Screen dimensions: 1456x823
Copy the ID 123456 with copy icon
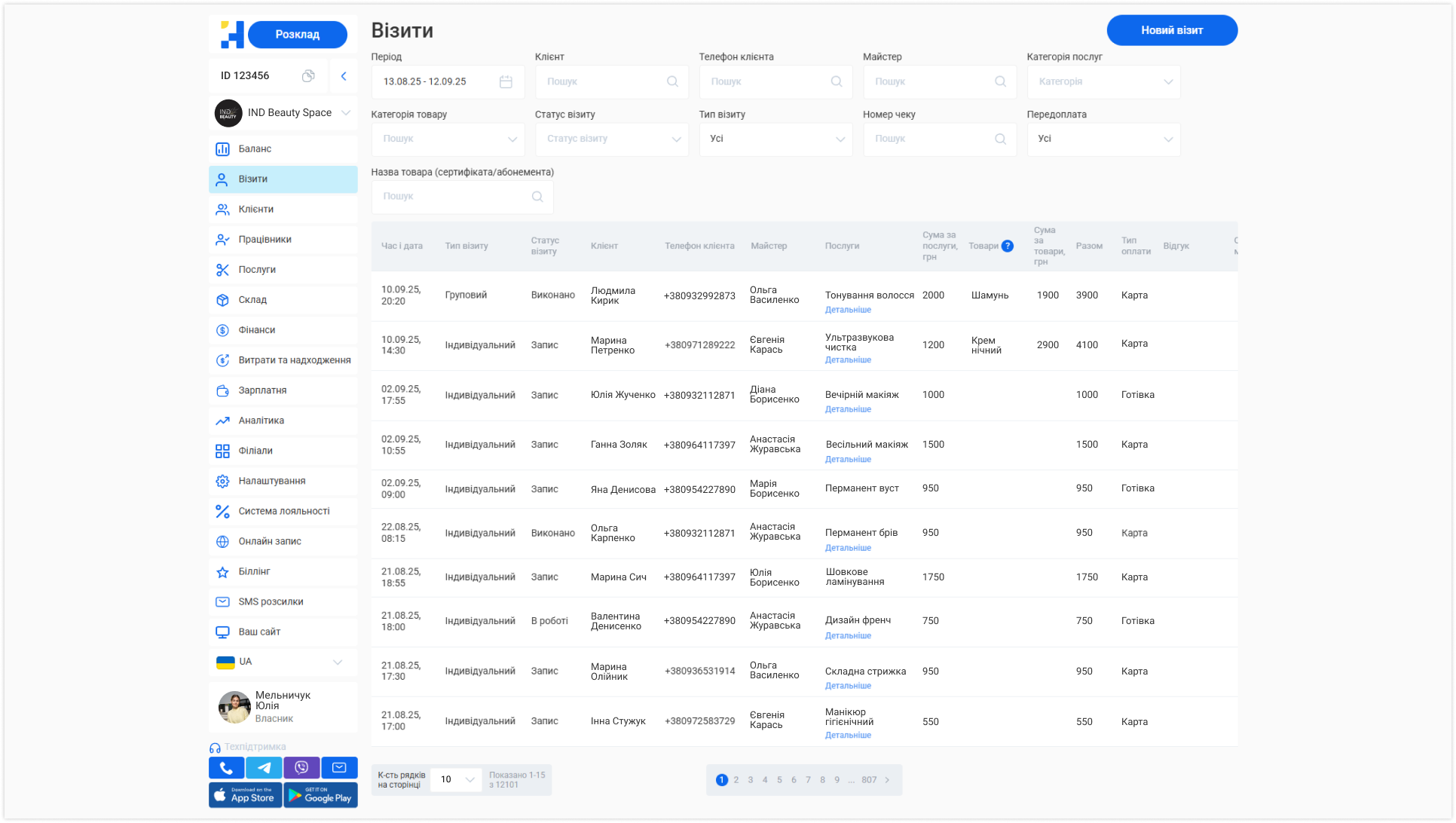coord(308,75)
